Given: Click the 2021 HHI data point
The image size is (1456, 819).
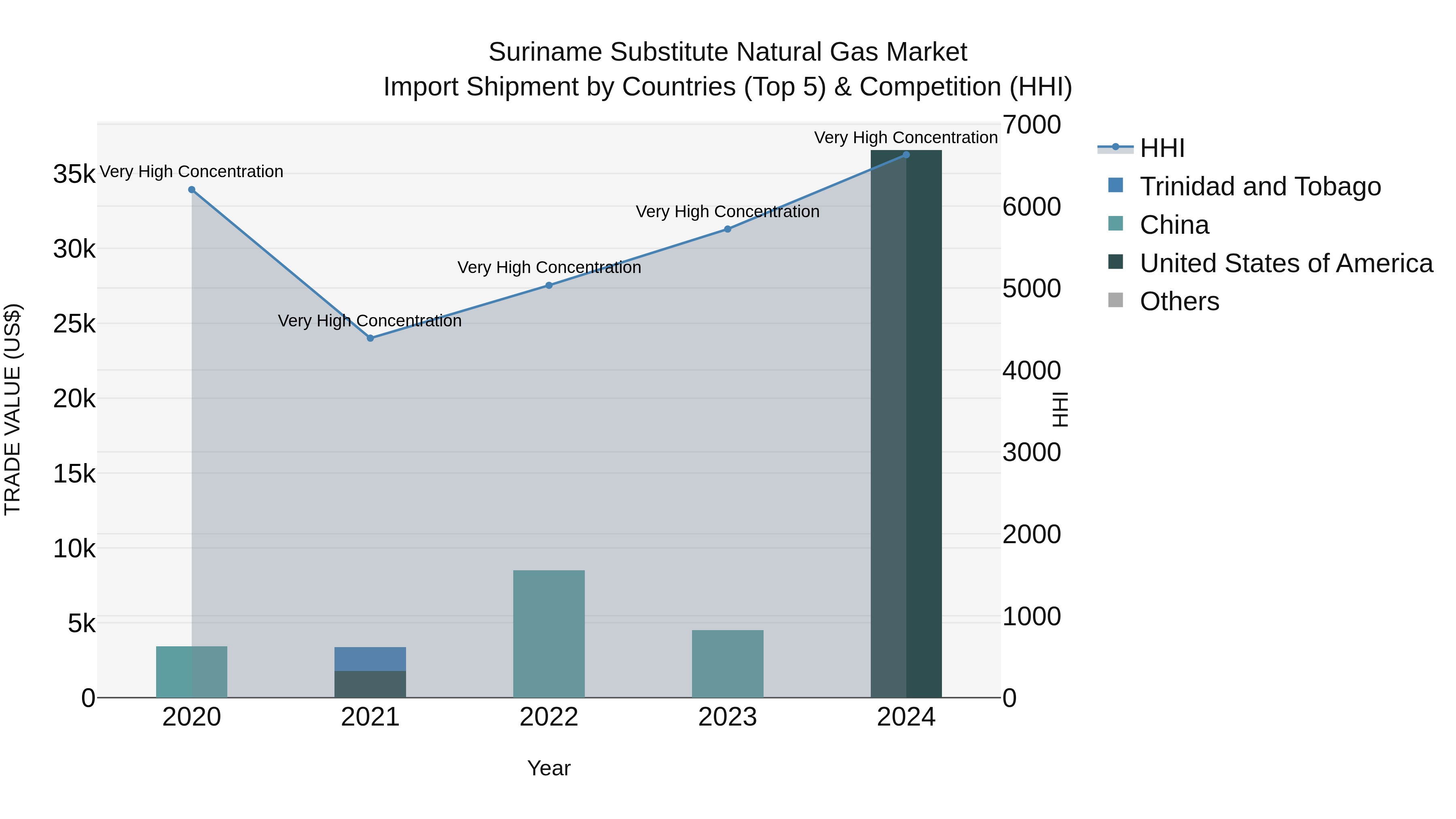Looking at the screenshot, I should (x=370, y=338).
